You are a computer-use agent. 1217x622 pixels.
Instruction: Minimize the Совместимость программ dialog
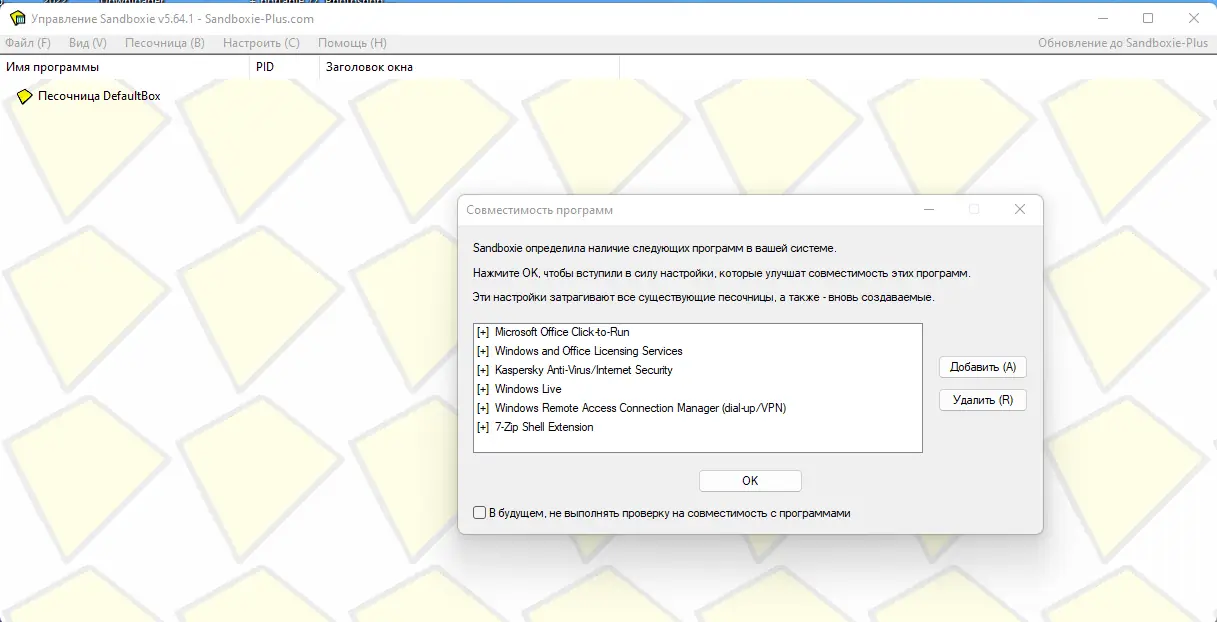pos(929,210)
